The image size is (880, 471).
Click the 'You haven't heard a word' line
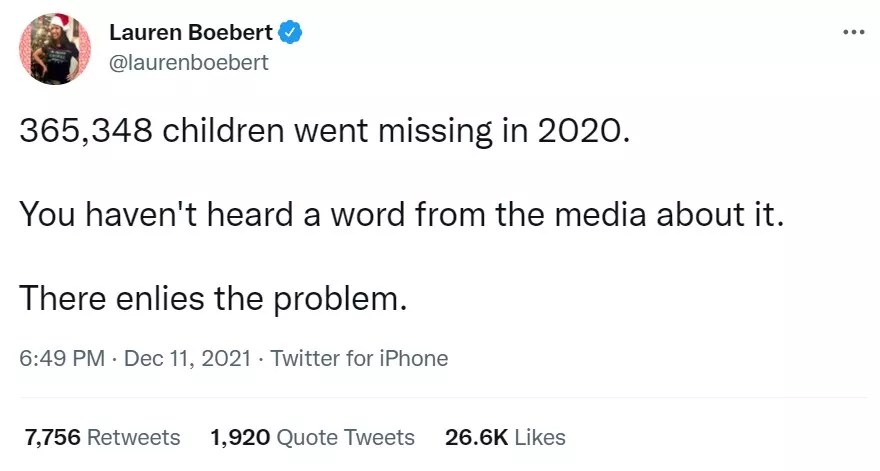point(398,214)
